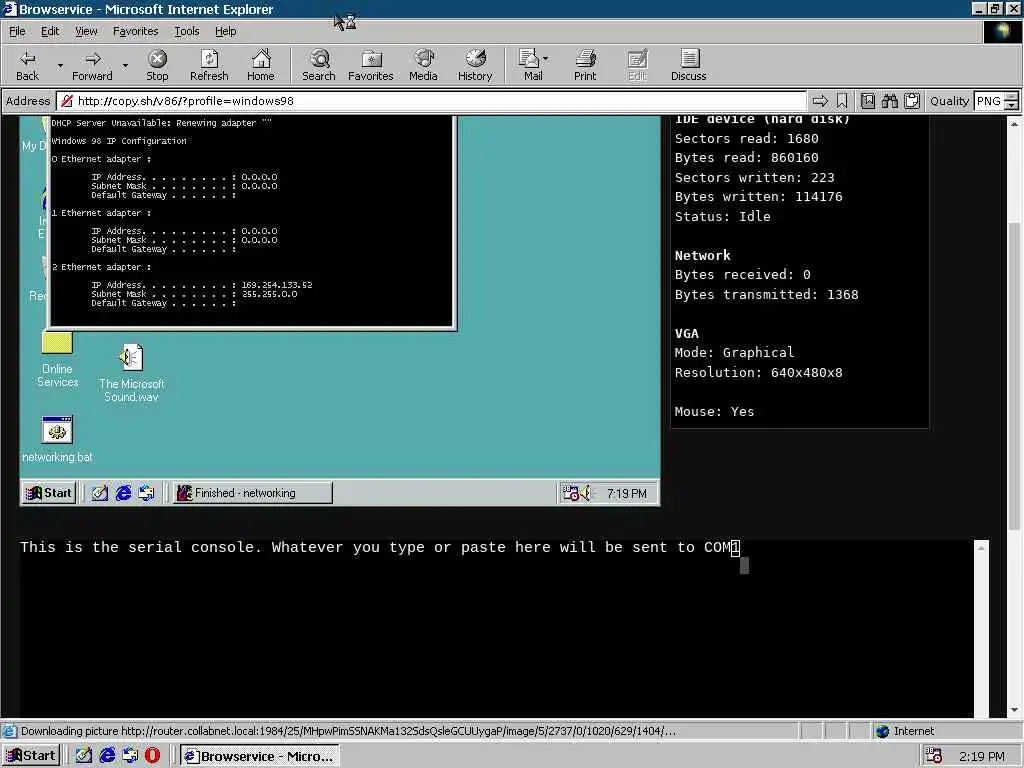Viewport: 1024px width, 768px height.
Task: Click the page scrollbar down arrow
Action: tap(1014, 710)
